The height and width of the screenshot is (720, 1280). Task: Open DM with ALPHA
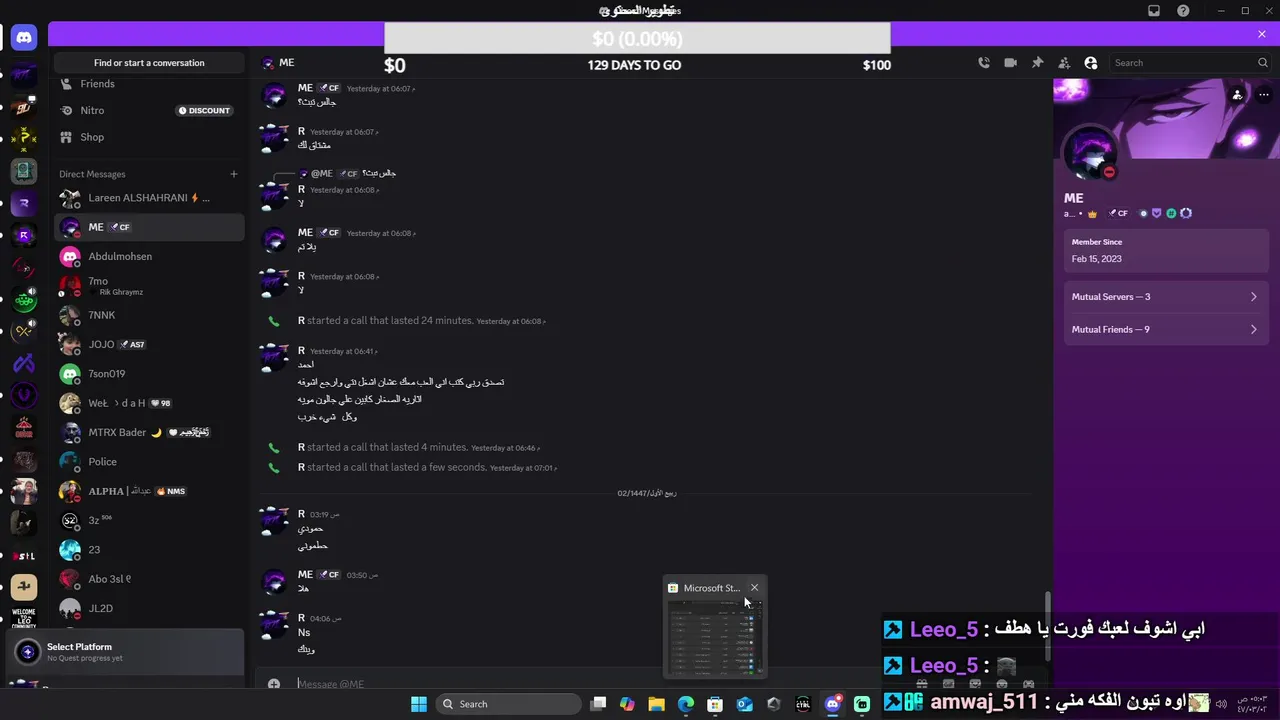coord(149,491)
